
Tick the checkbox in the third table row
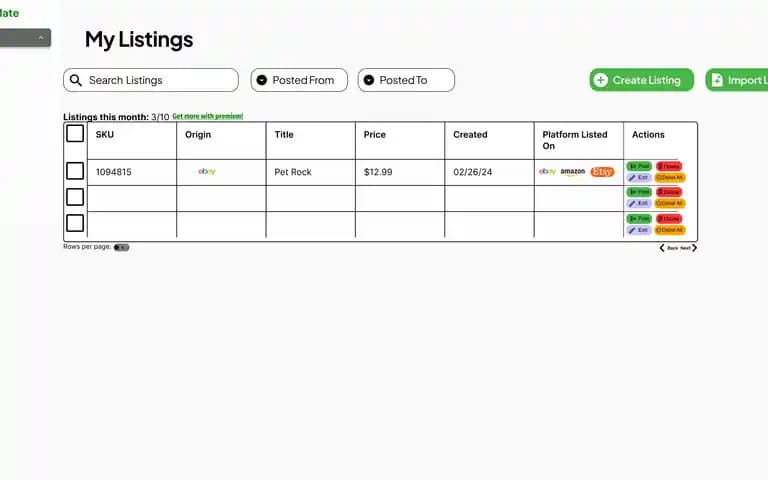click(75, 223)
